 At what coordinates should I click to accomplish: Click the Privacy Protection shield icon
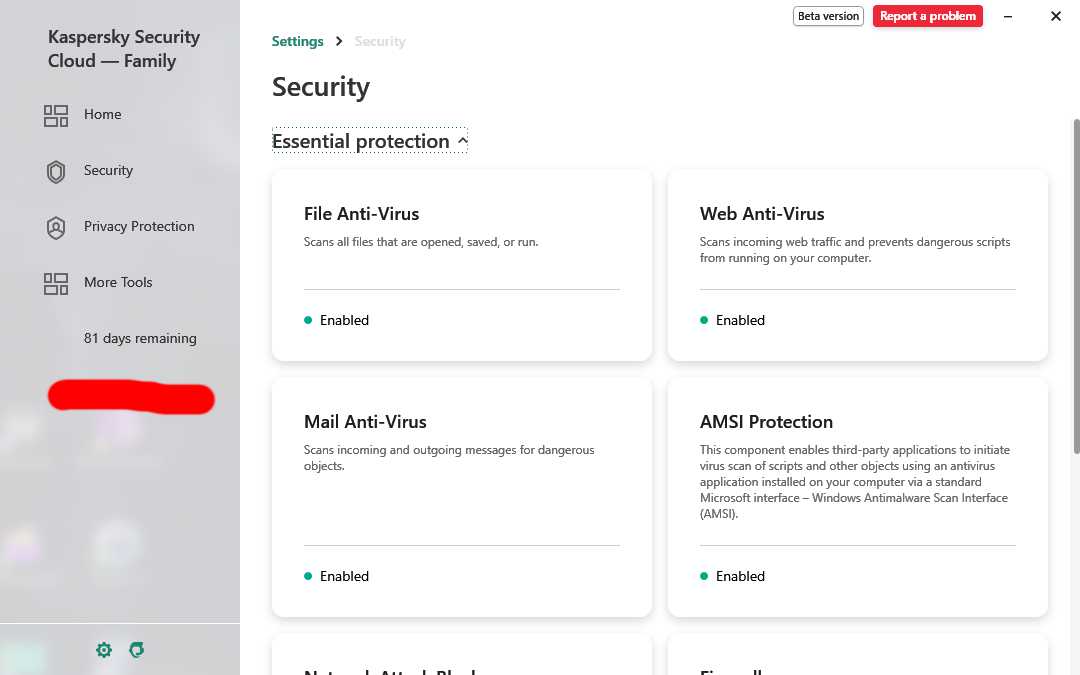(56, 227)
